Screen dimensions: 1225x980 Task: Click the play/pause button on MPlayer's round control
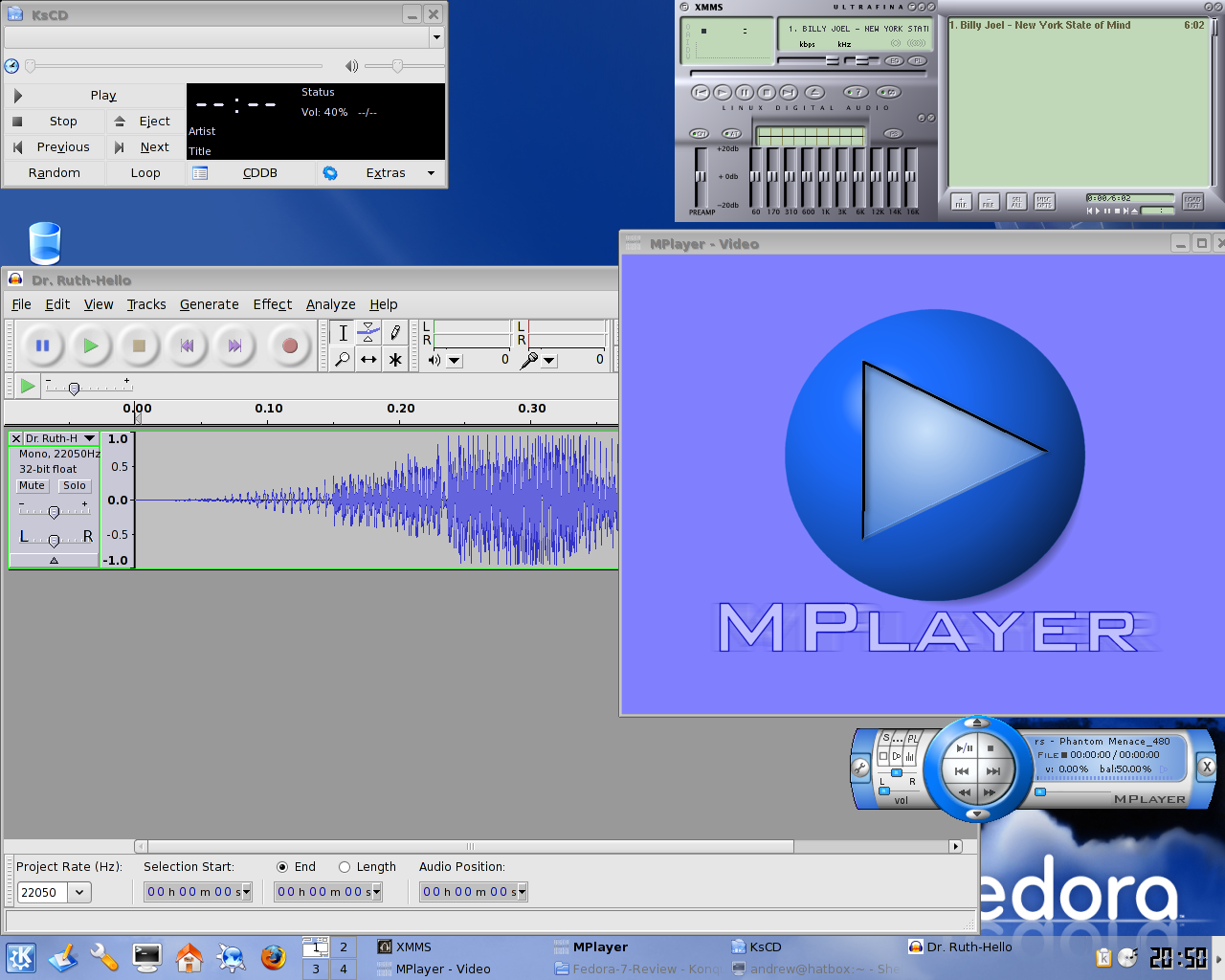(x=965, y=747)
